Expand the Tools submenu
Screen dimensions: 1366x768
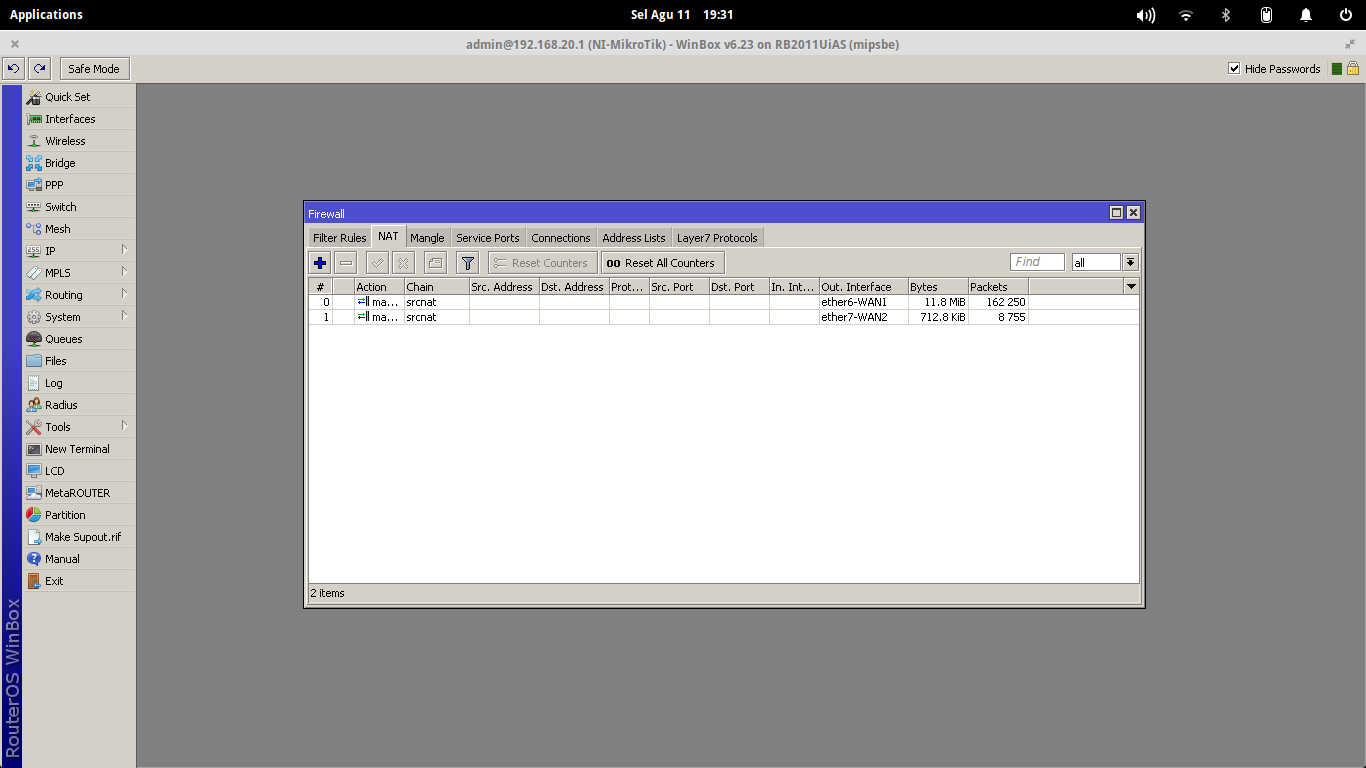click(79, 427)
